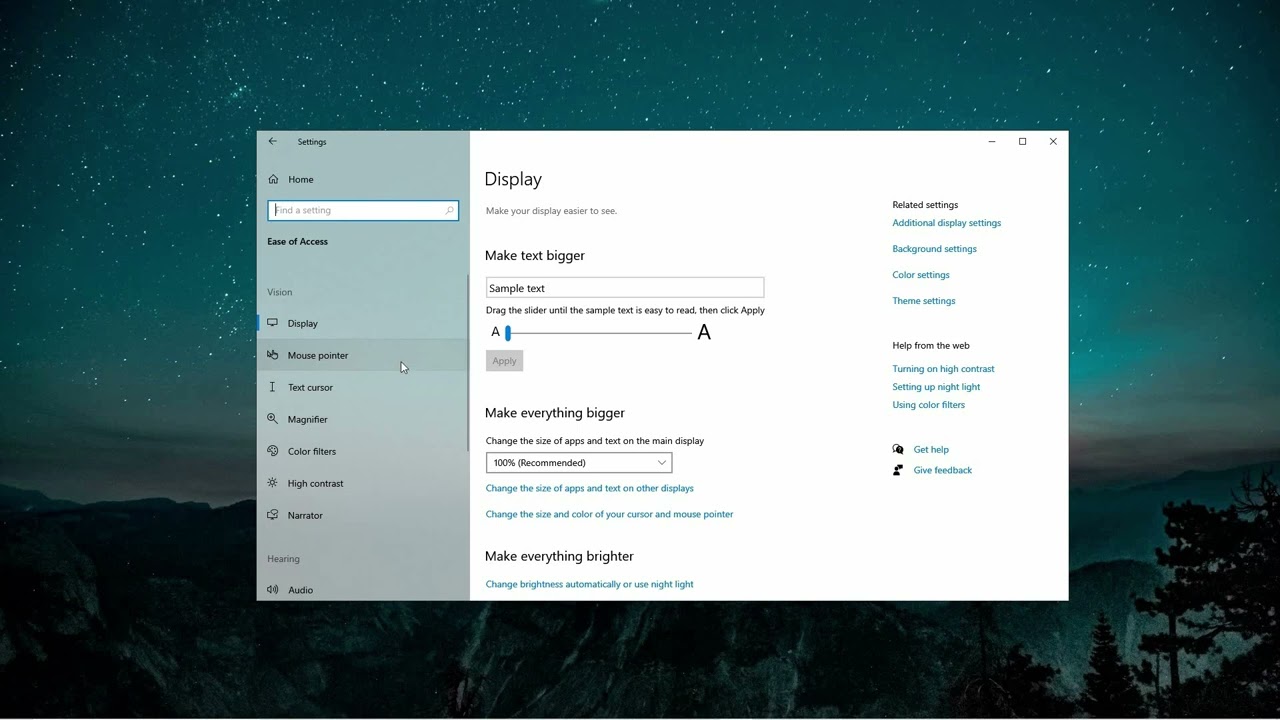This screenshot has height=720, width=1280.
Task: Click the High contrast sun icon
Action: tap(272, 483)
